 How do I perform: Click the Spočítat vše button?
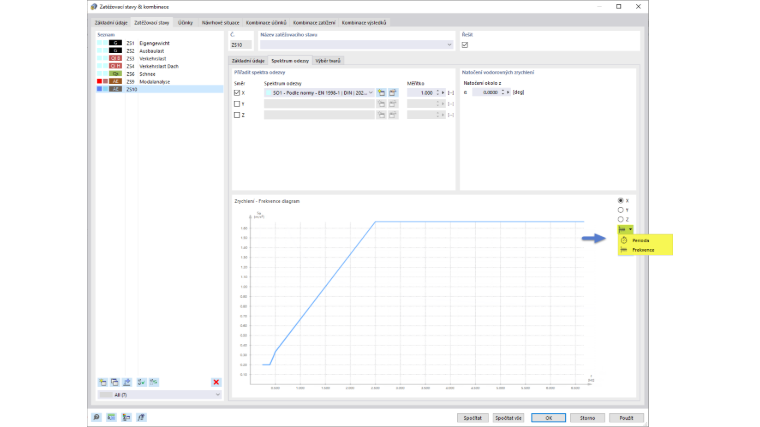tap(508, 418)
